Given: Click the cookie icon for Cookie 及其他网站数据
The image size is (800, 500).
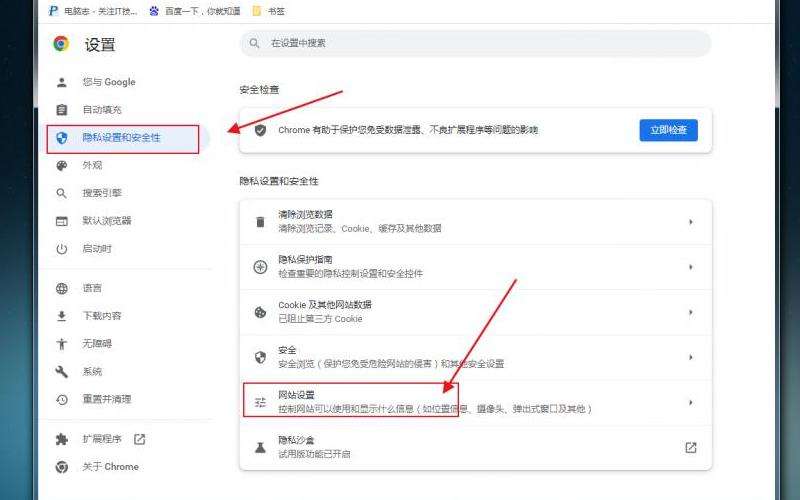Looking at the screenshot, I should click(x=260, y=312).
